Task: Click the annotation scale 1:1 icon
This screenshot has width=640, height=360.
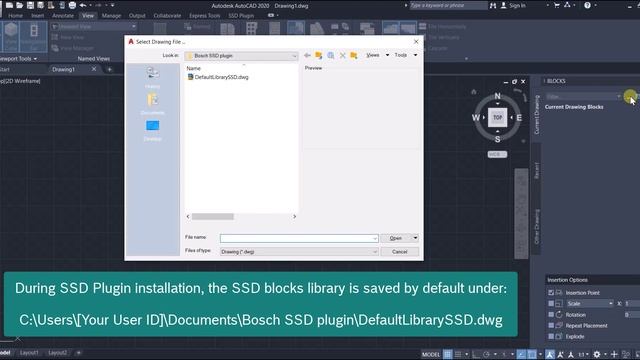Action: pyautogui.click(x=581, y=354)
